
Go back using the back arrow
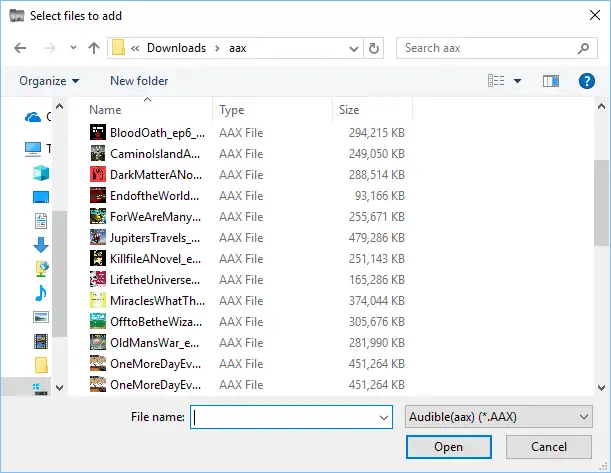coord(20,48)
